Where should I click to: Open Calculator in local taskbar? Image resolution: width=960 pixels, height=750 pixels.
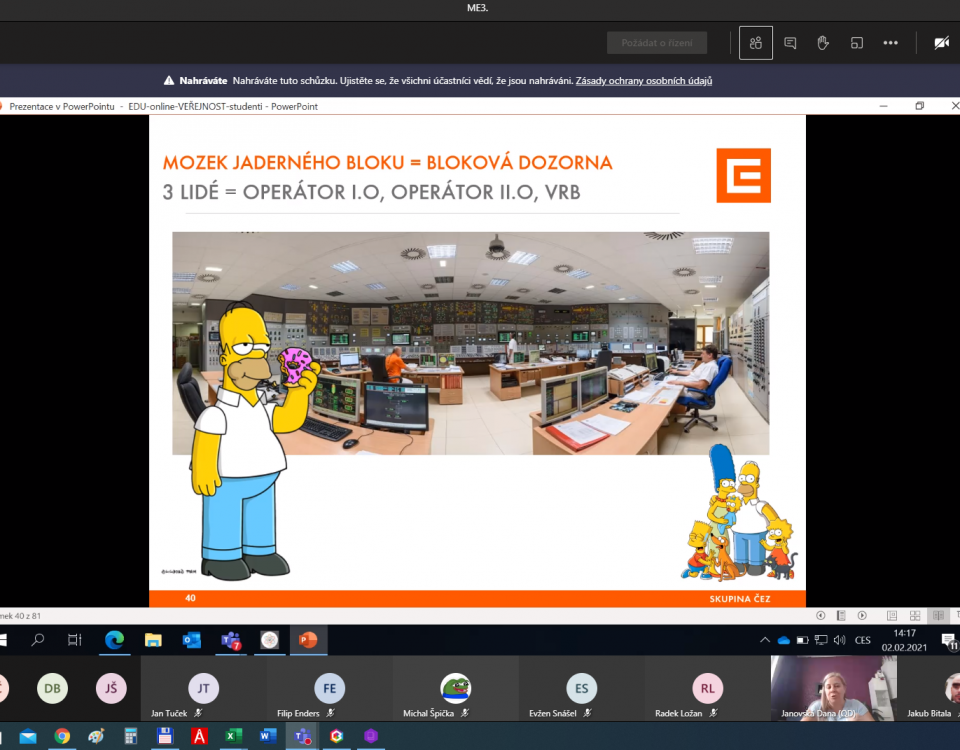tap(130, 736)
